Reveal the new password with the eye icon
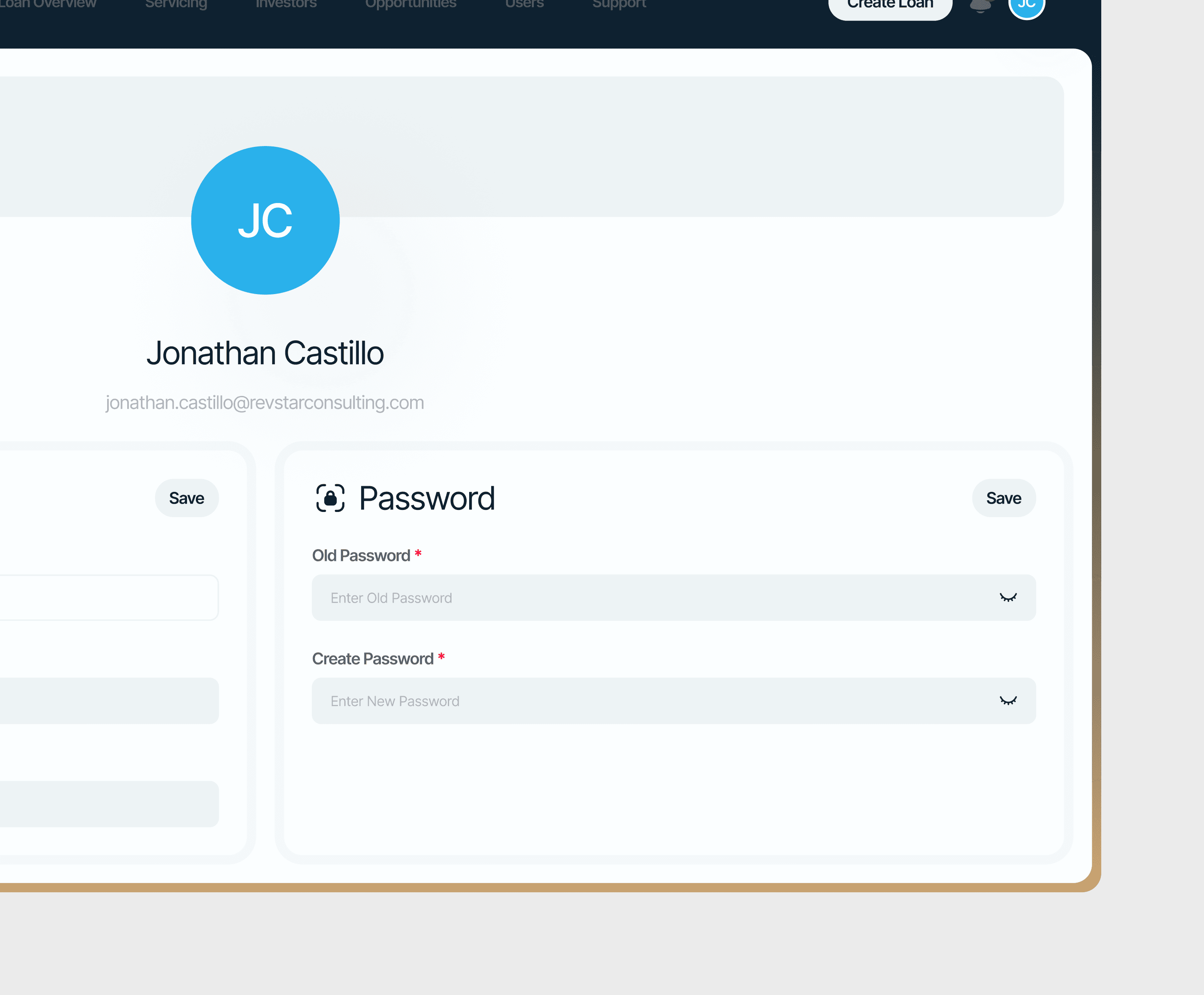 (x=1008, y=701)
